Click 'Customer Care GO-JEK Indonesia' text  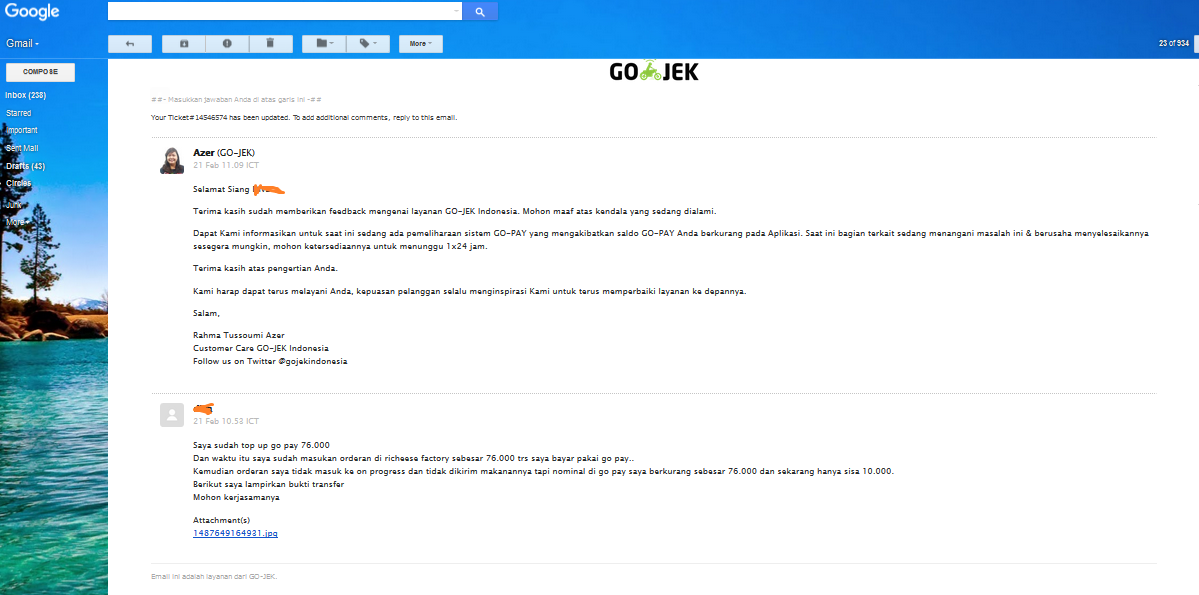tap(261, 348)
